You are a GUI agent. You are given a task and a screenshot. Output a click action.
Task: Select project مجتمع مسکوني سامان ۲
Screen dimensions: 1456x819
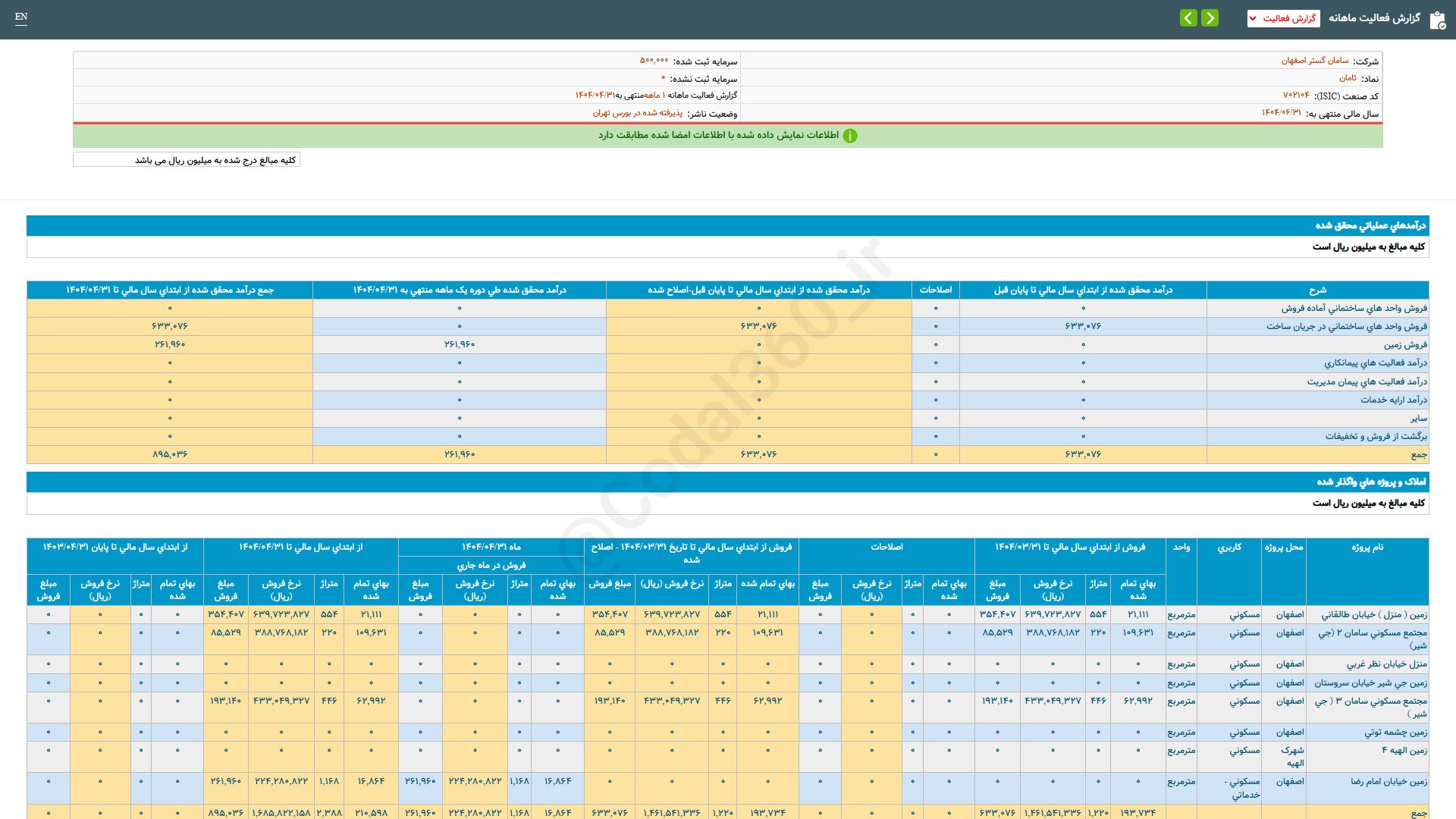(x=1372, y=639)
